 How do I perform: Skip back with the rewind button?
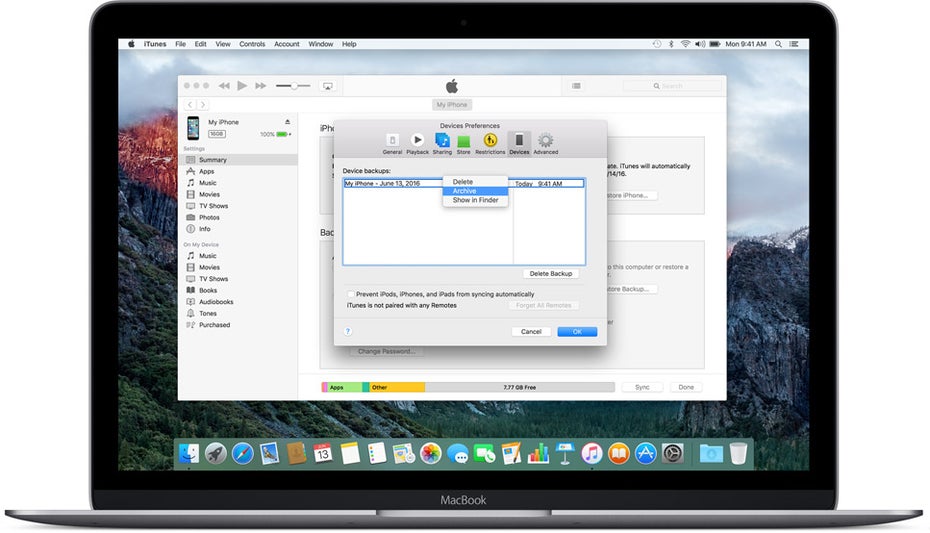pos(224,86)
